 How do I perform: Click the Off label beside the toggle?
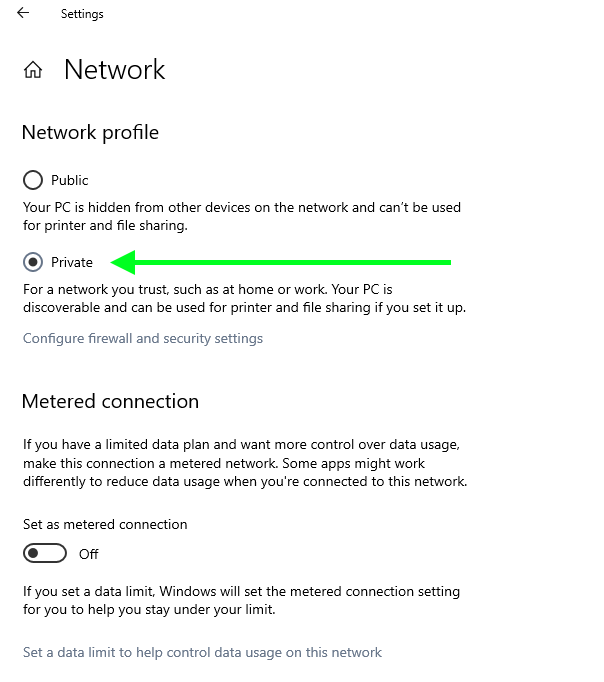pyautogui.click(x=89, y=554)
